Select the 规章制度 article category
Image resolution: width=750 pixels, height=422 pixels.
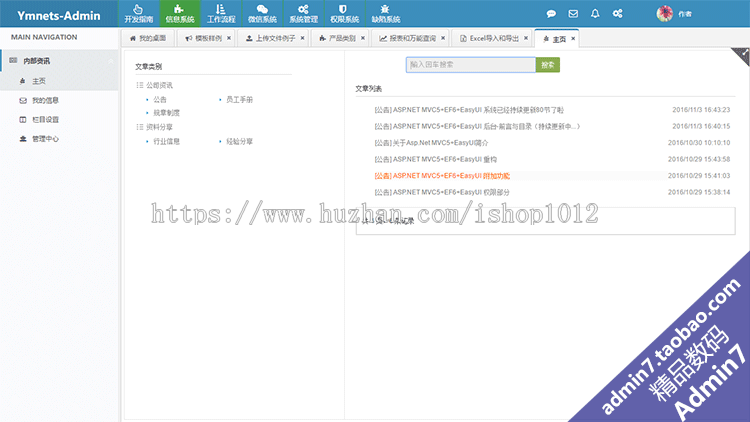(x=166, y=113)
